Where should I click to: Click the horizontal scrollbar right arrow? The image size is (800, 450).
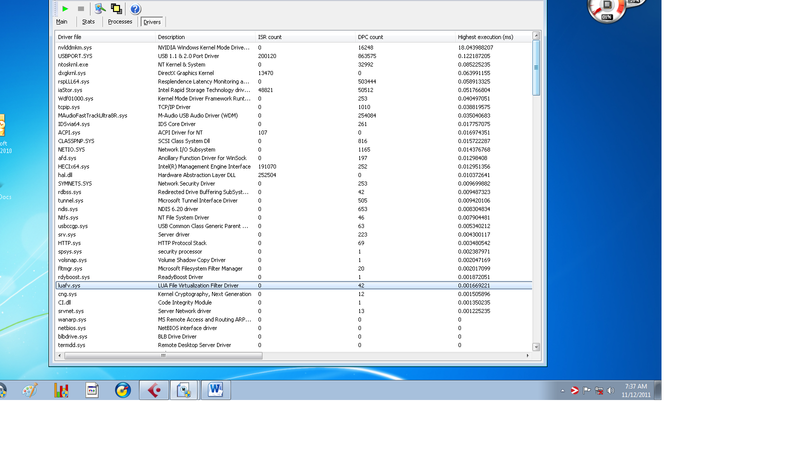click(528, 355)
